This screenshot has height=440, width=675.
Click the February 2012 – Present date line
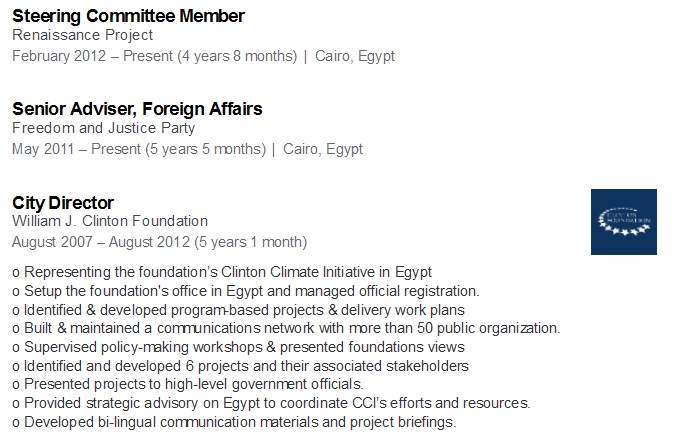[155, 56]
